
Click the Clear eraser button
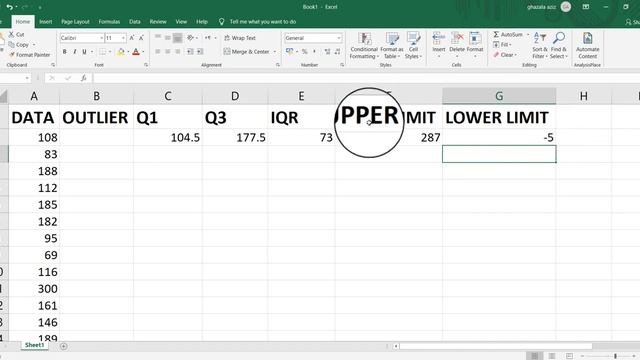point(504,55)
